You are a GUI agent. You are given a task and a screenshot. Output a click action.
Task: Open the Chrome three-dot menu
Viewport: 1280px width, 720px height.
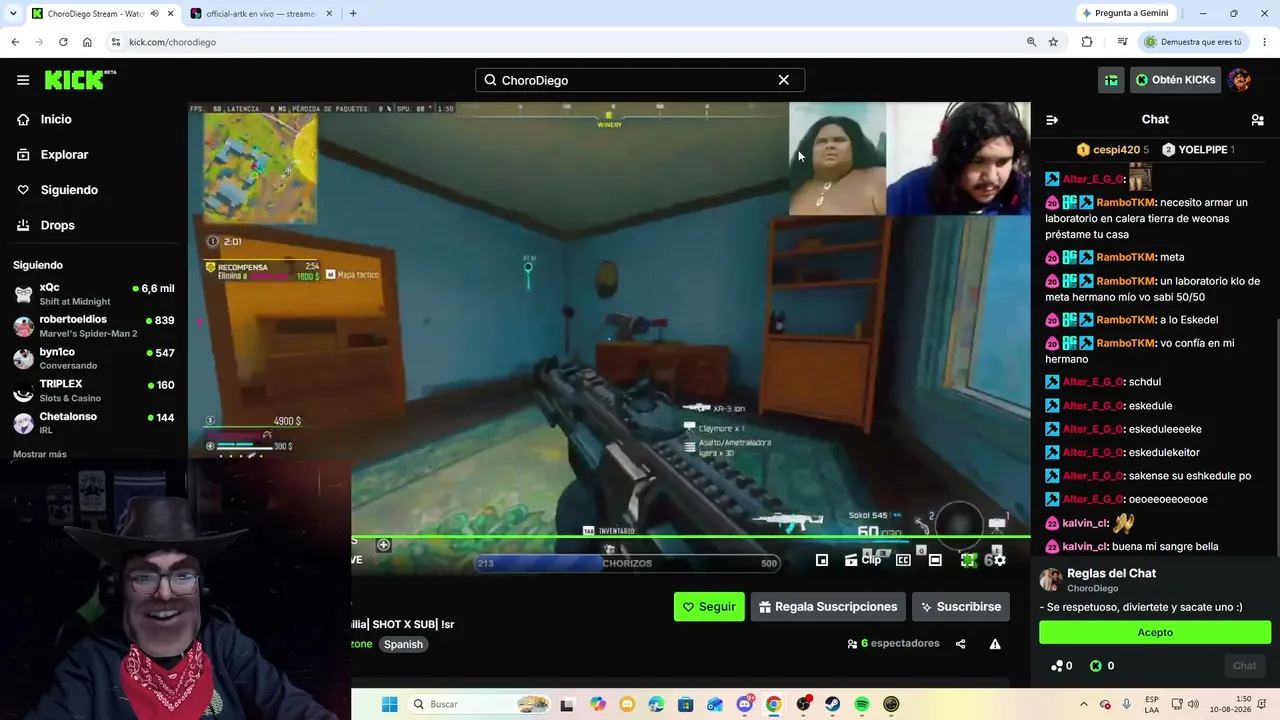pos(1265,42)
